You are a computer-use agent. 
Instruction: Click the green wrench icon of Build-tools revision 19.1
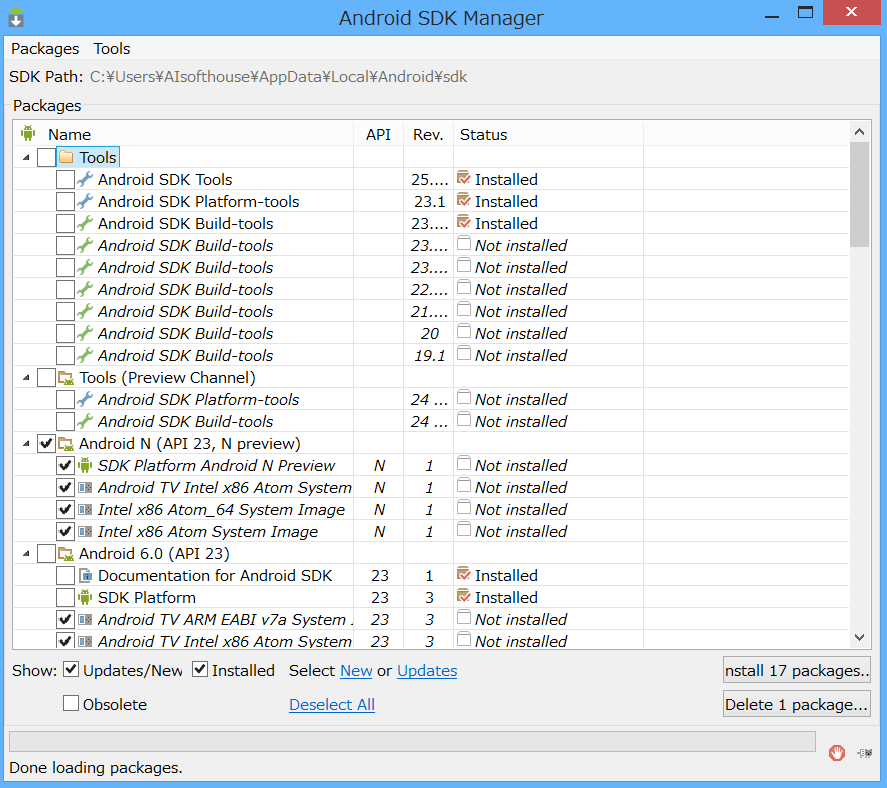pyautogui.click(x=85, y=355)
